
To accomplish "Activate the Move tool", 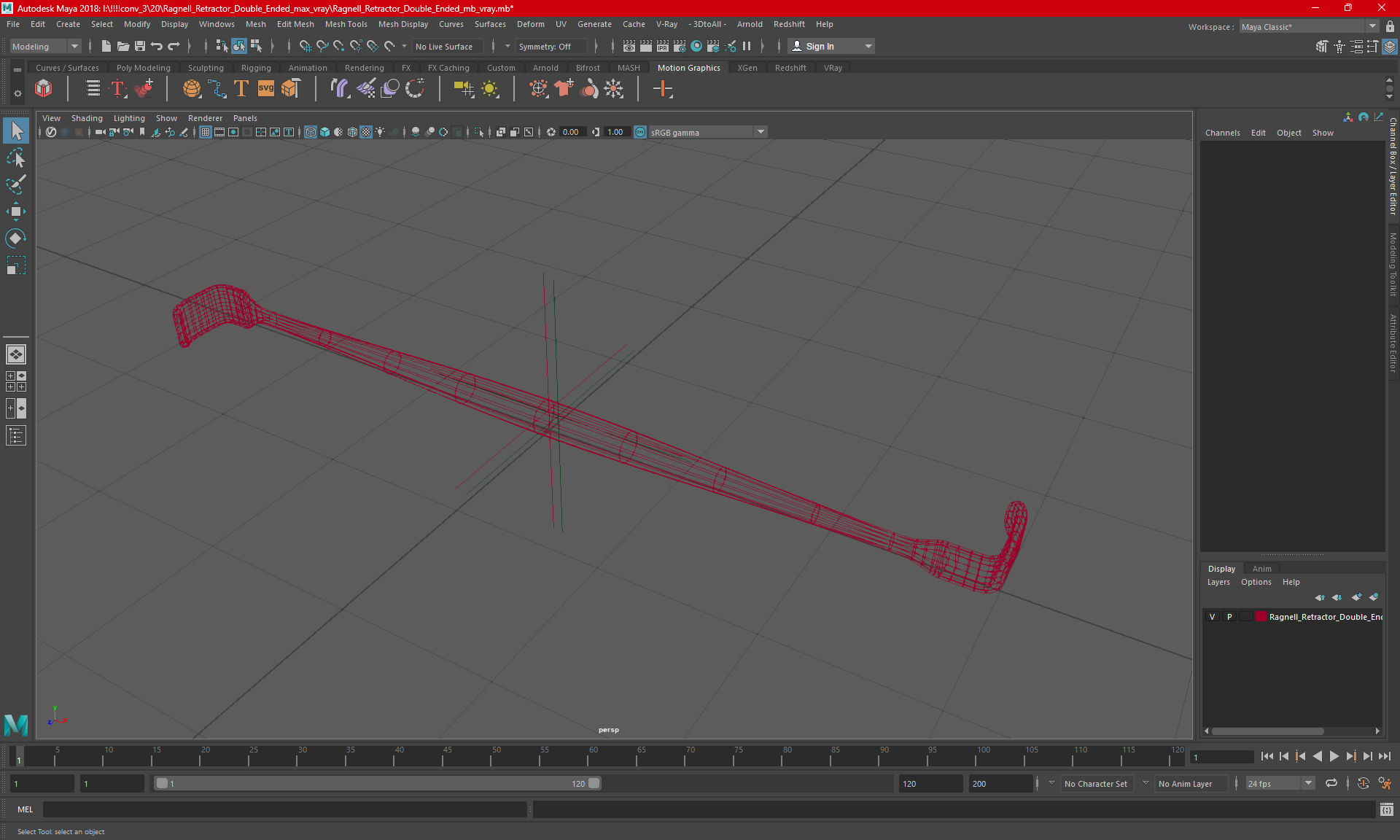I will point(16,211).
